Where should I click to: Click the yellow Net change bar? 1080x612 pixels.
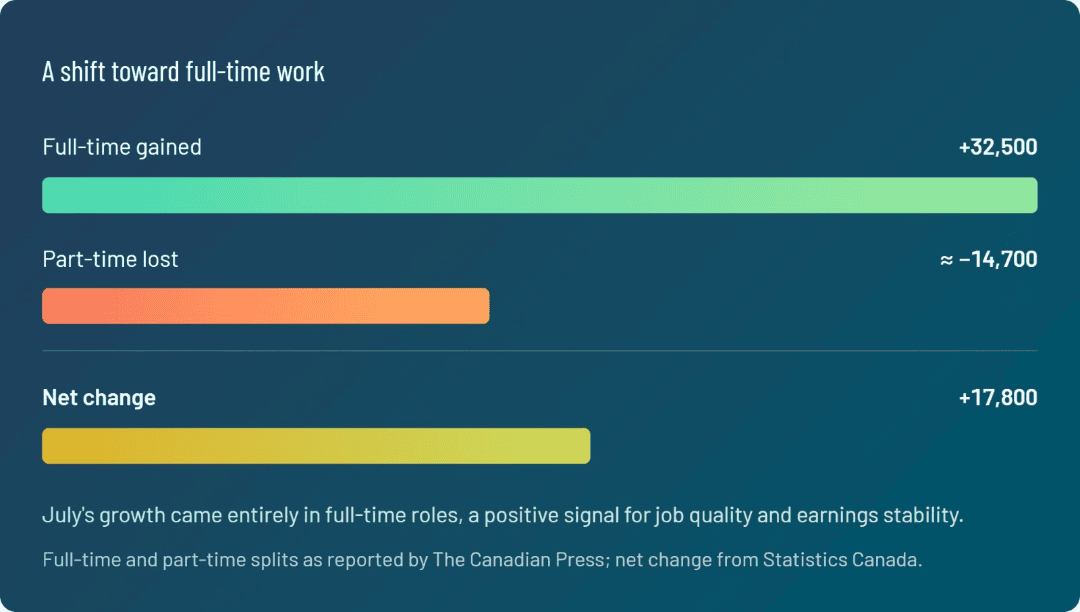316,445
